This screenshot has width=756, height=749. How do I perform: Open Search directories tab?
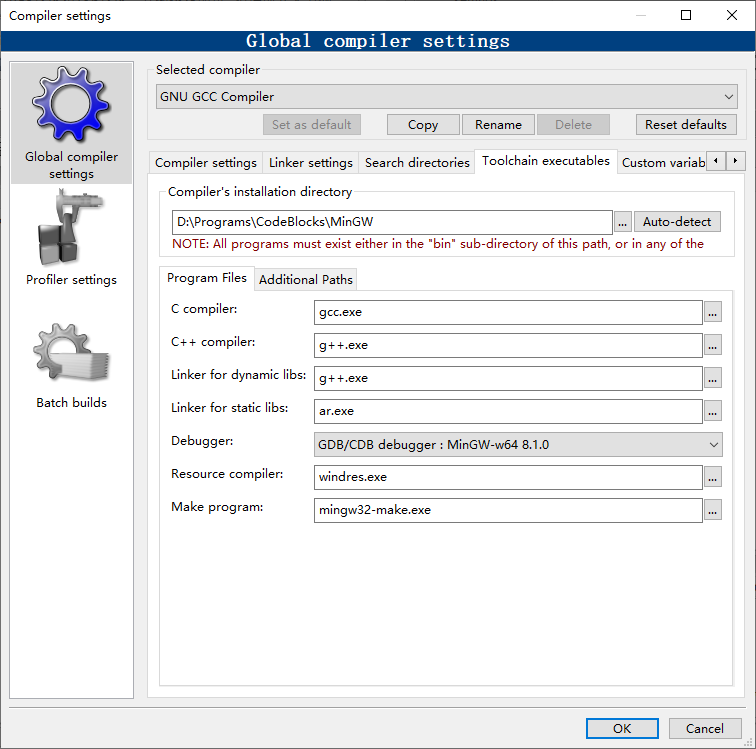tap(417, 163)
